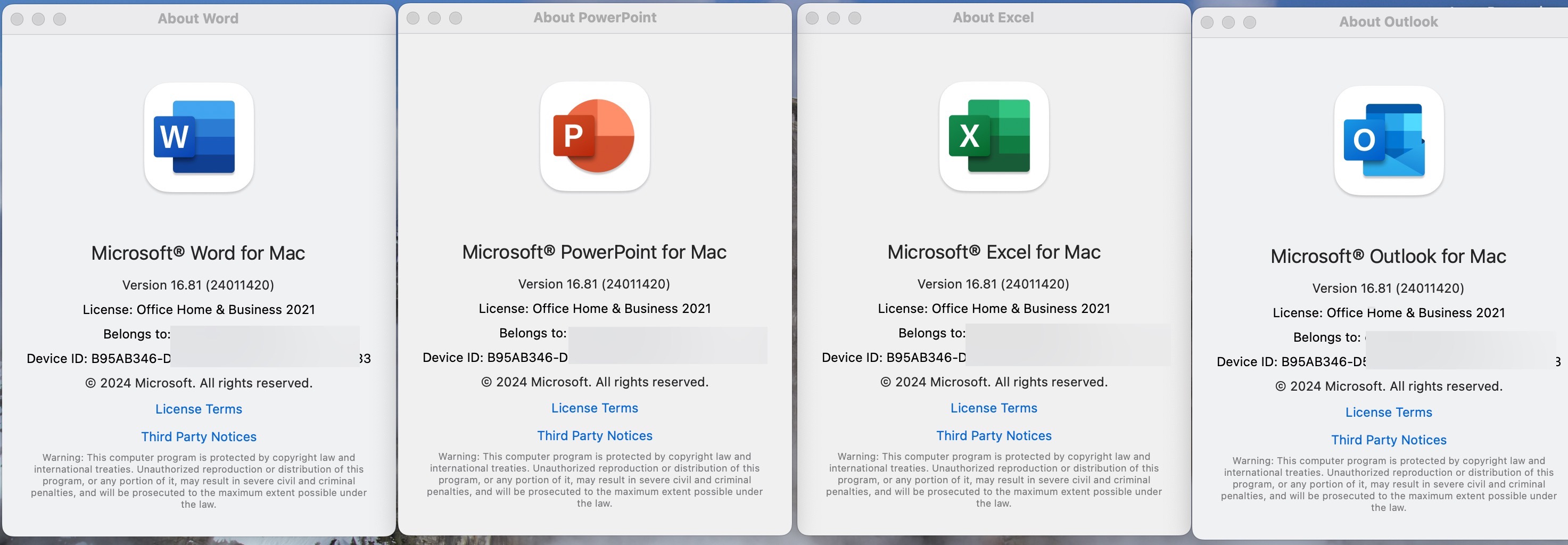
Task: Close the About PowerPoint window
Action: pyautogui.click(x=412, y=18)
